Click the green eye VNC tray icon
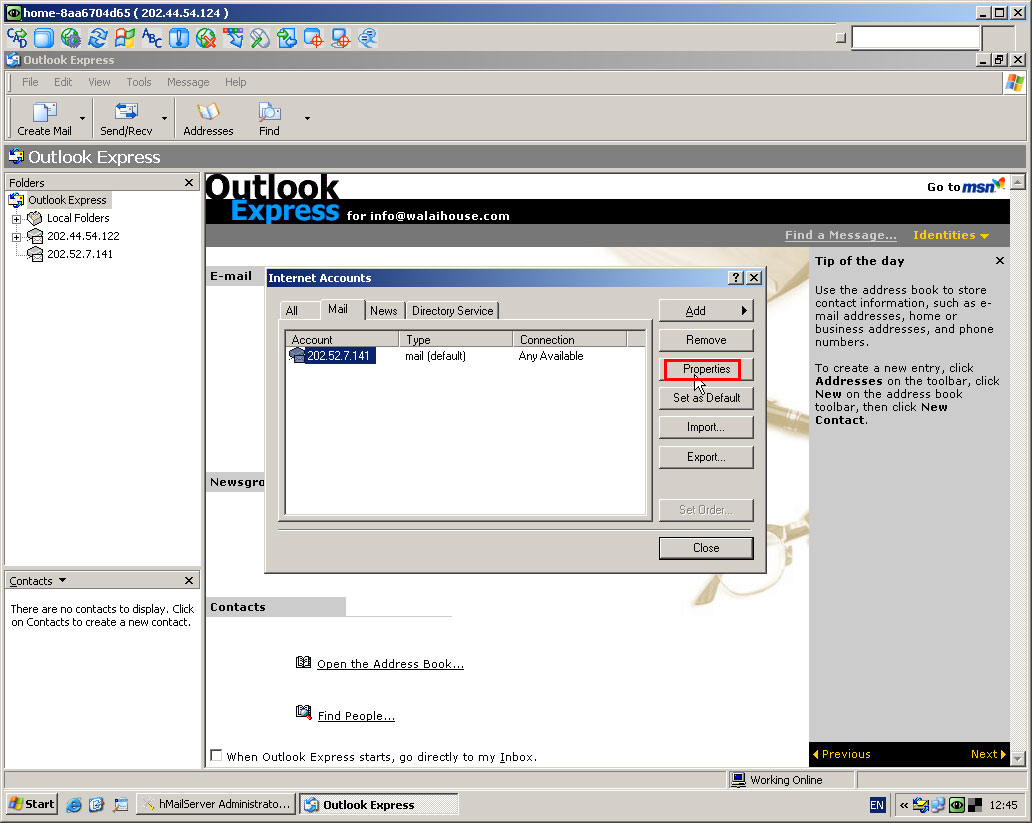Screen dimensions: 1032x823 click(x=957, y=805)
